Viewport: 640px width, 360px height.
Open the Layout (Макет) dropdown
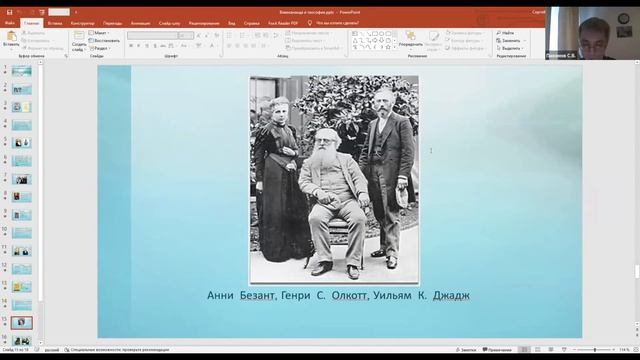(99, 33)
